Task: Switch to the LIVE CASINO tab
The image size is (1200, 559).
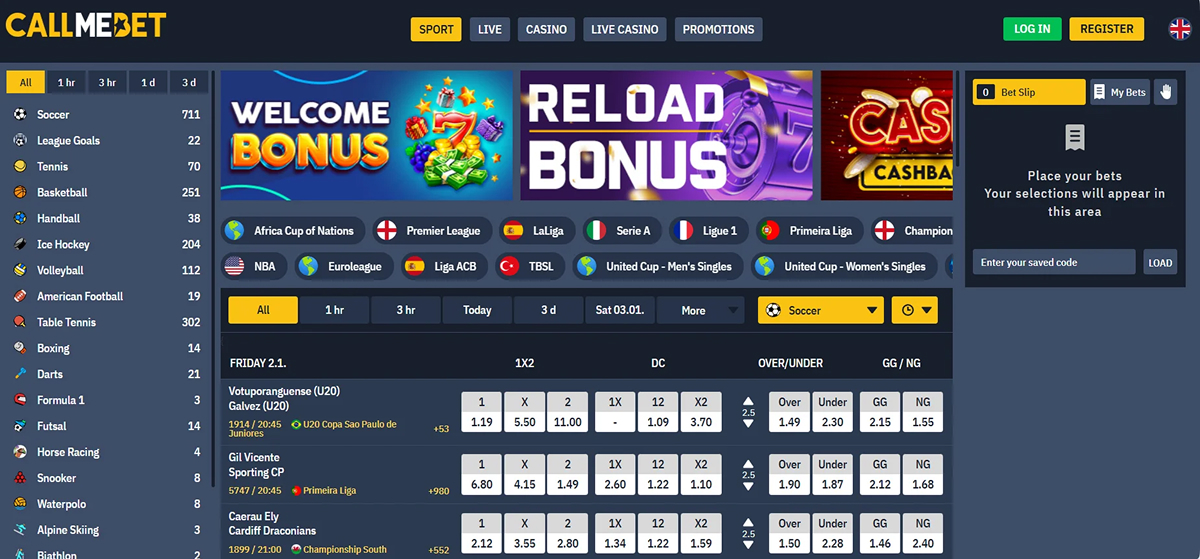Action: pos(624,29)
